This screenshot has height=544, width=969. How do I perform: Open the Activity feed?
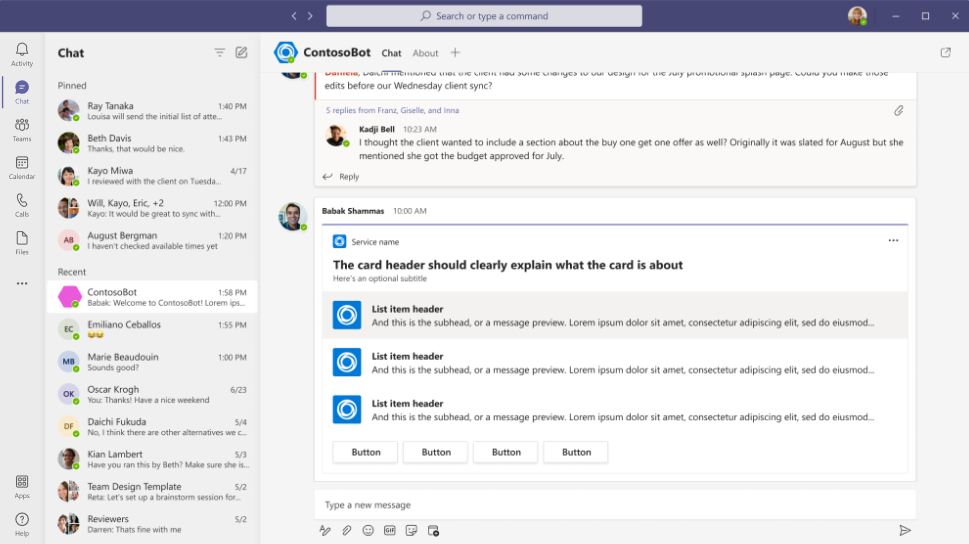[x=22, y=54]
